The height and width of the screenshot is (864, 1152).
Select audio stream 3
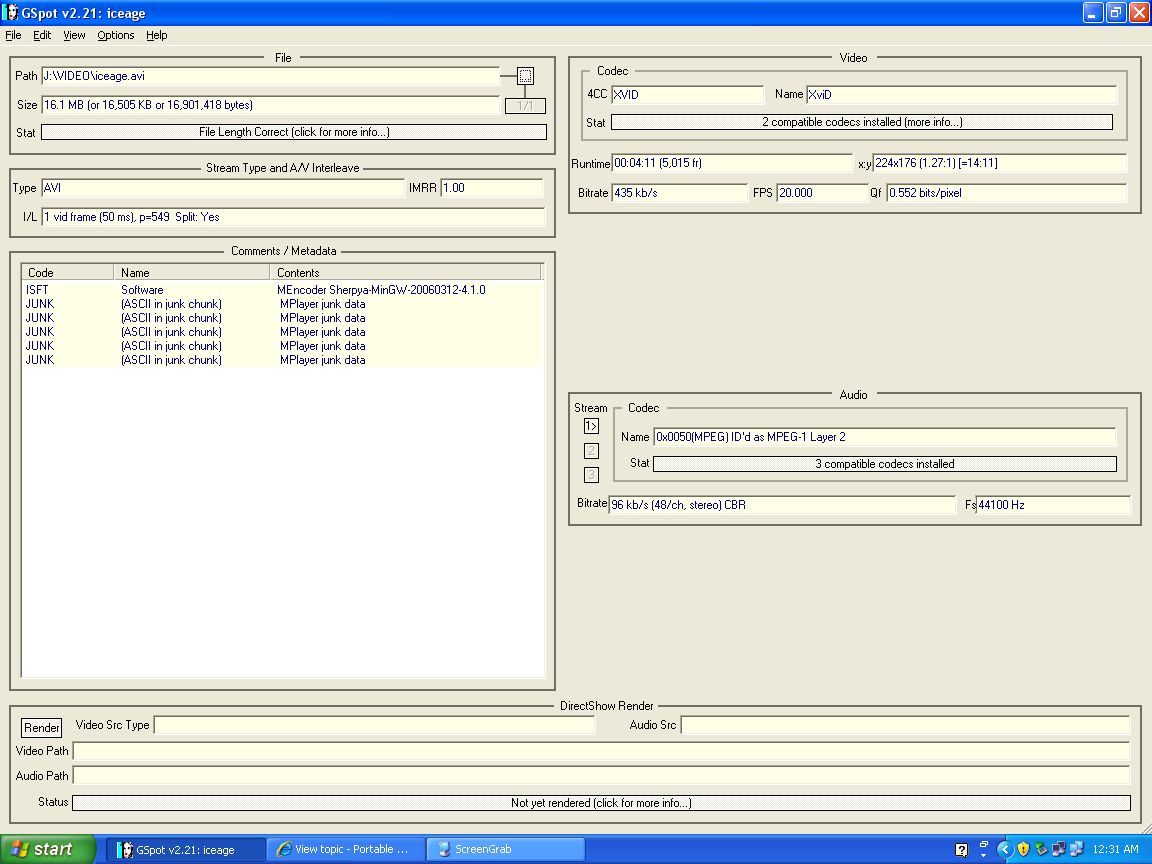pos(591,475)
